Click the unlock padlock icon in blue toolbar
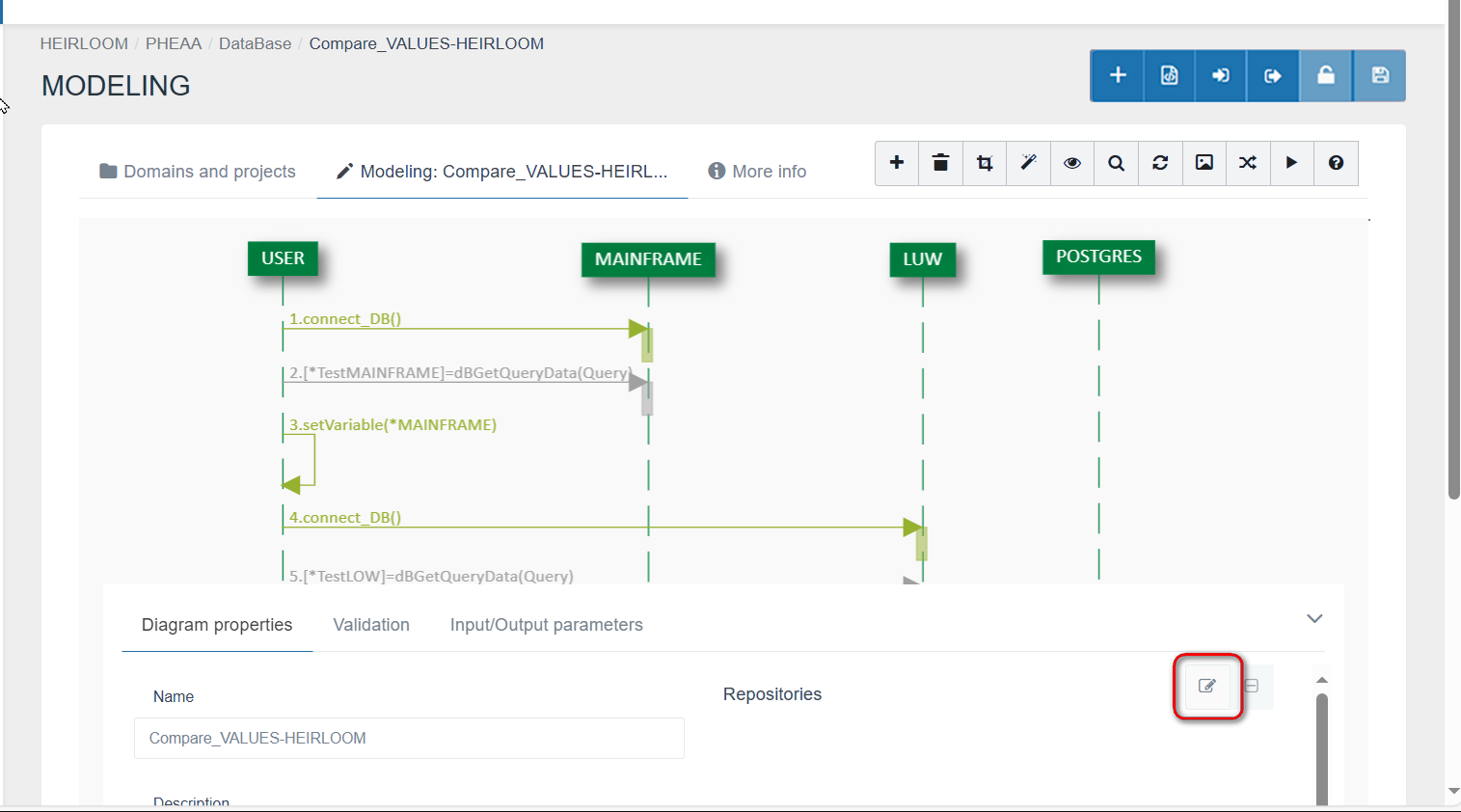The image size is (1461, 812). click(1326, 75)
